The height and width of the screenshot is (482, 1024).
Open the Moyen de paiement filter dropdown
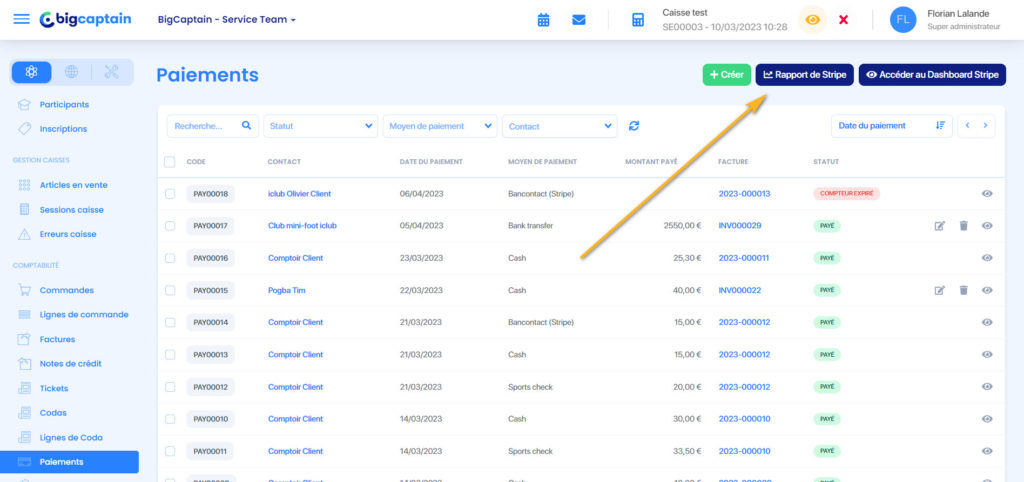[x=440, y=126]
